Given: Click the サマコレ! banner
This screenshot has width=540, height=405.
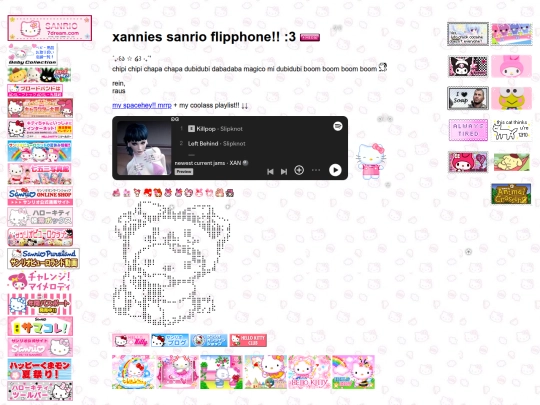Looking at the screenshot, I should (x=40, y=326).
